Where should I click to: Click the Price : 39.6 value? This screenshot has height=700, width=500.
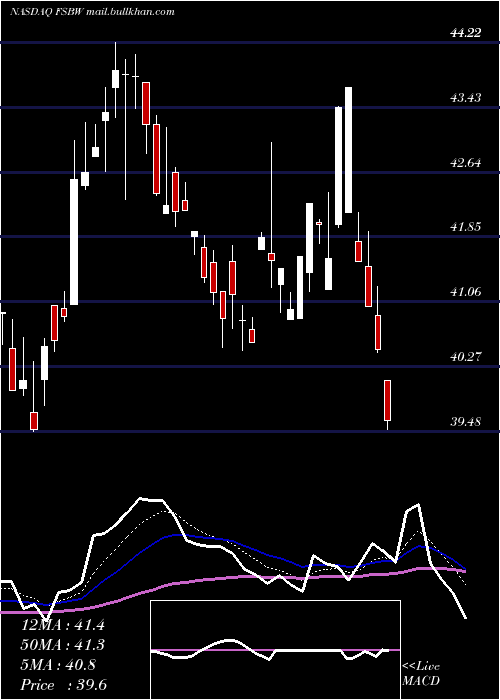[x=64, y=685]
